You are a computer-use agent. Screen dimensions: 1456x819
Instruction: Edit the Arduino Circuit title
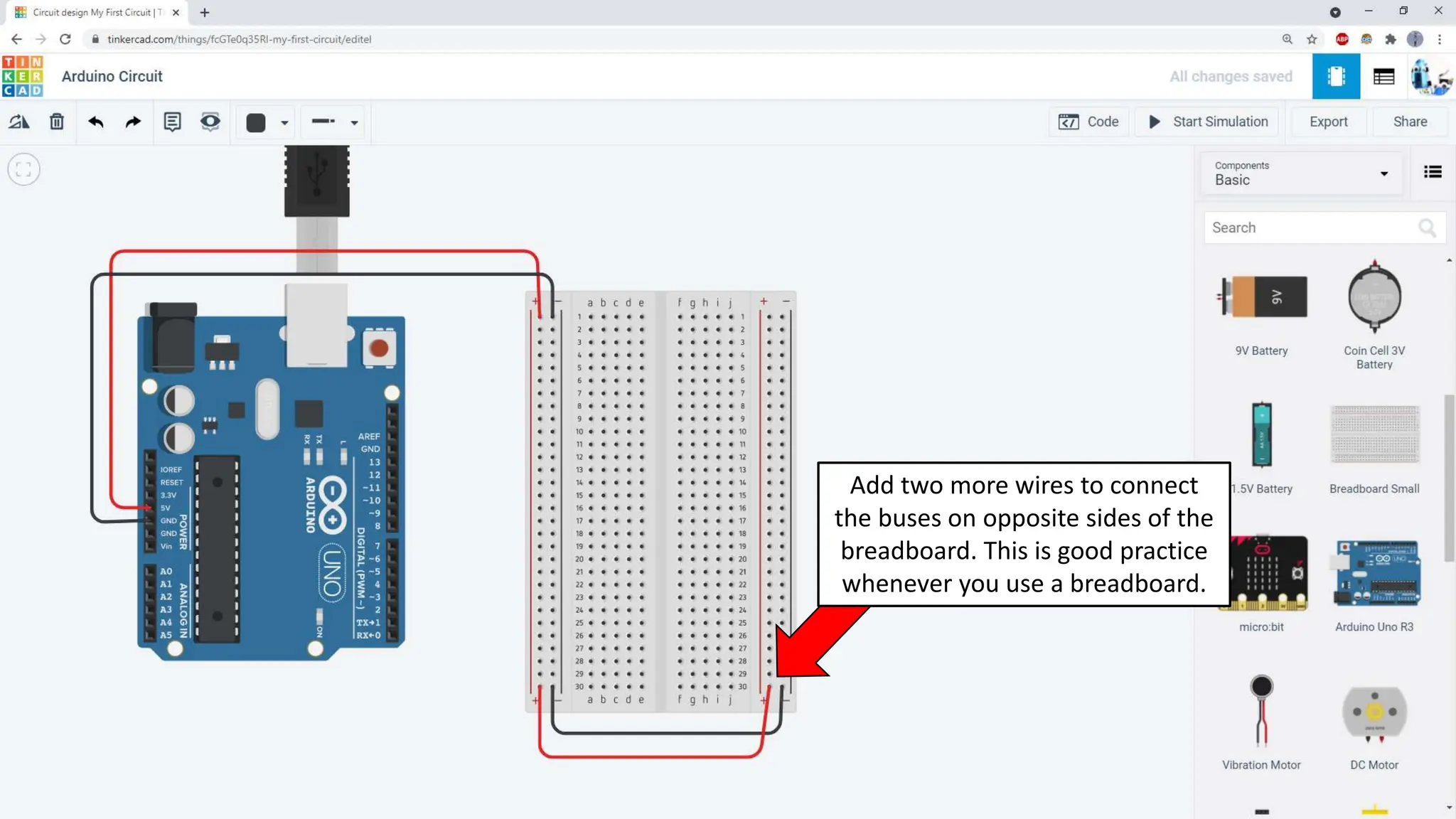tap(112, 76)
